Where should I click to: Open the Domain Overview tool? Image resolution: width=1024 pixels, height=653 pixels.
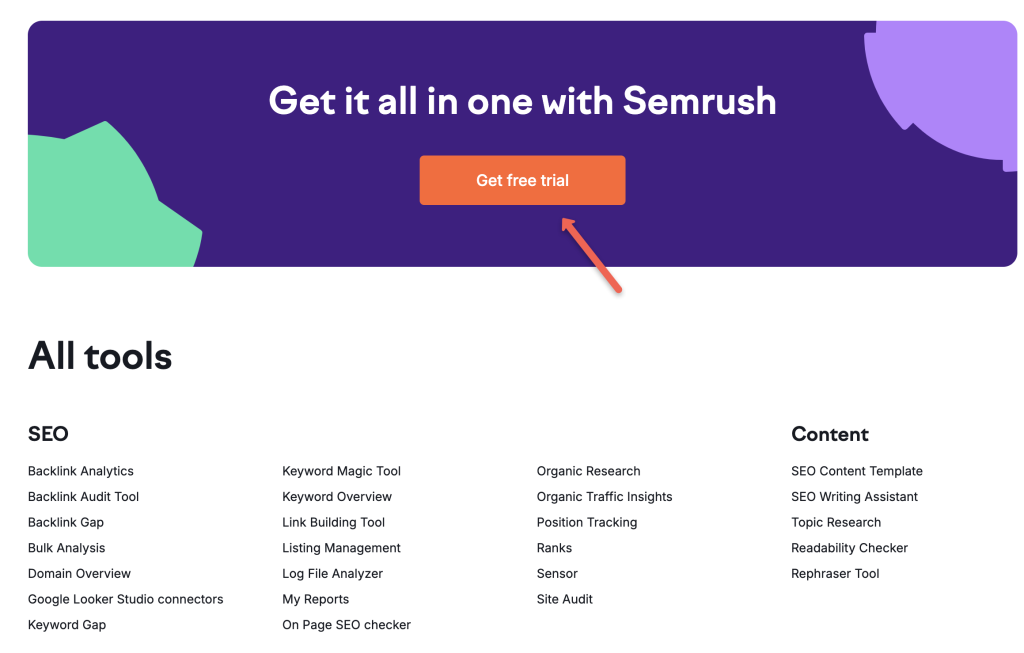[79, 573]
